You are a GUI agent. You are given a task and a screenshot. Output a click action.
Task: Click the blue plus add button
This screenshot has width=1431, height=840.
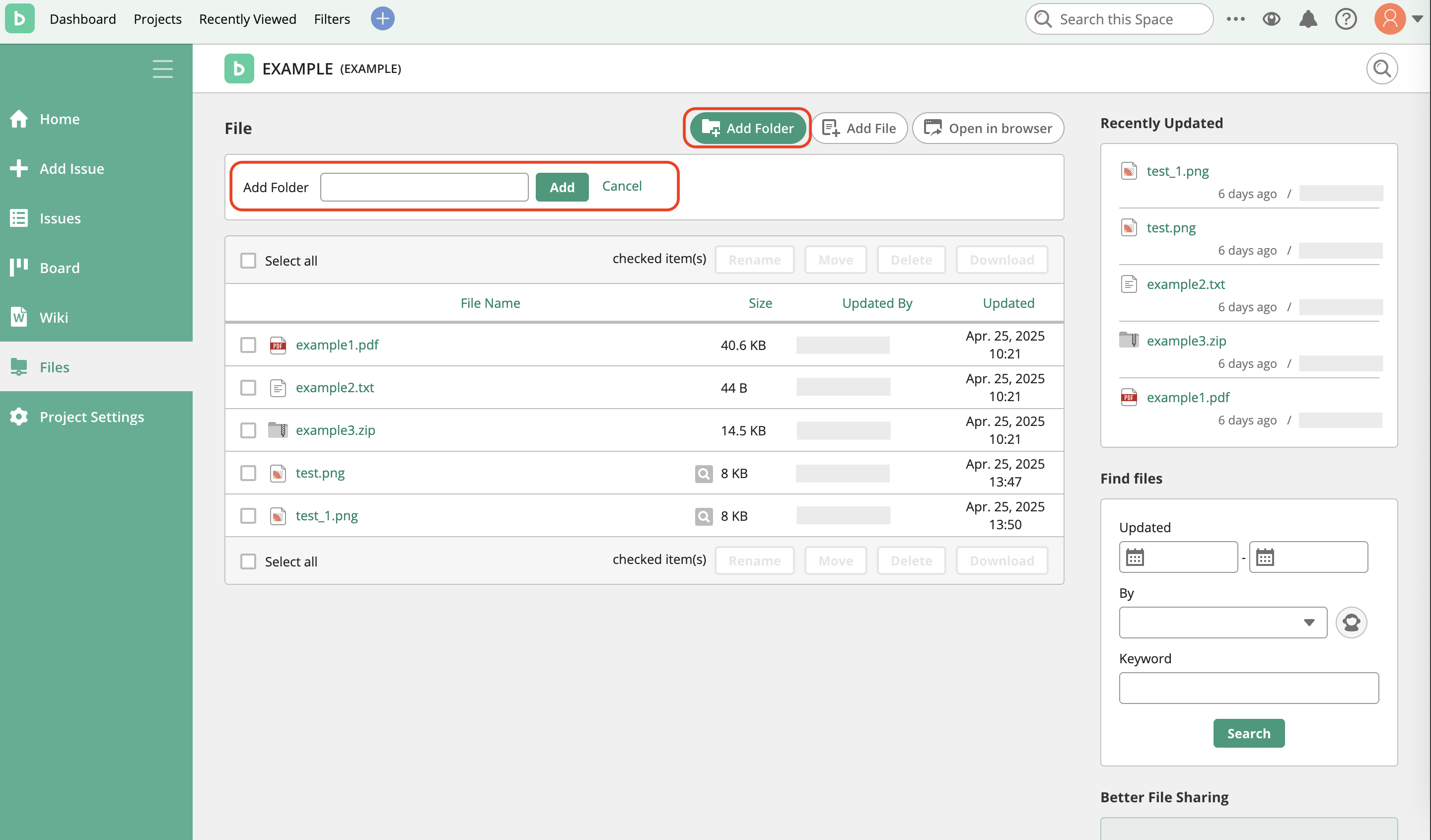tap(382, 19)
